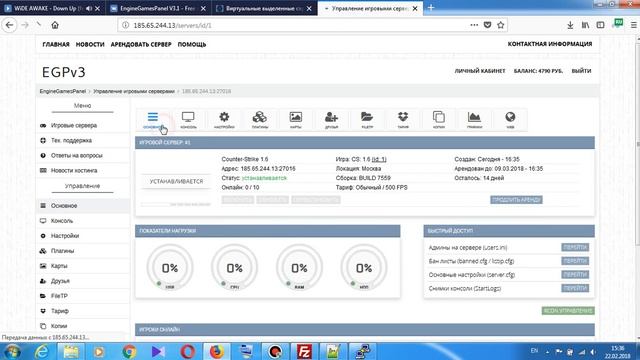640x360 pixels.
Task: Click the БАЛАНС: 4790 РУБ. link
Action: (x=538, y=71)
